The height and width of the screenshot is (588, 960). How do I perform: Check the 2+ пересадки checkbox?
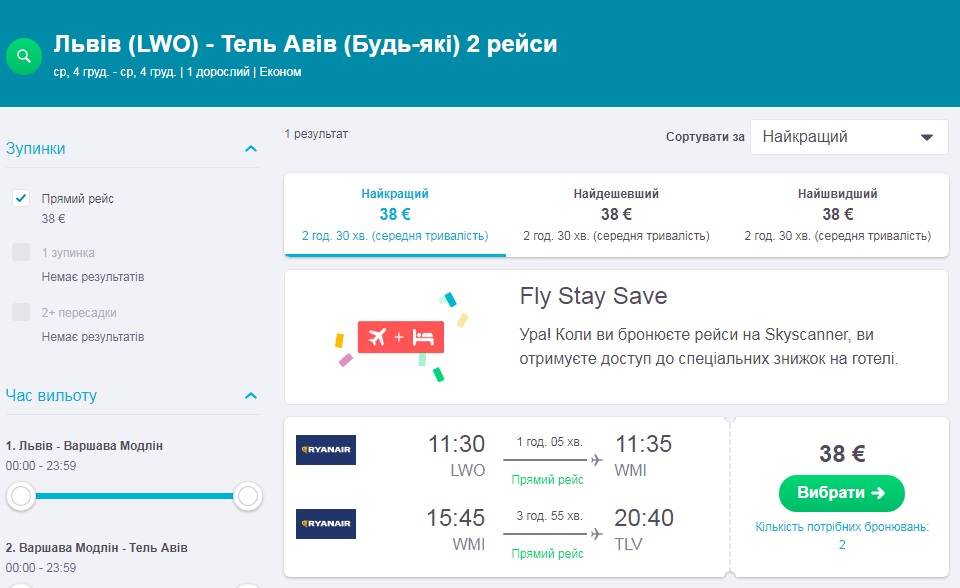[21, 312]
